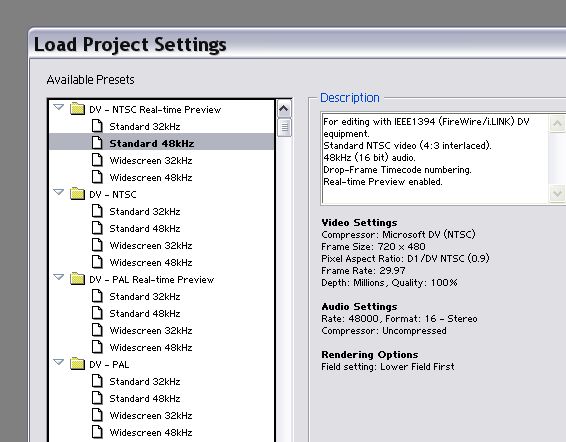The height and width of the screenshot is (442, 566).
Task: Collapse the DV - PAL Real-time Preview group
Action: coord(58,277)
